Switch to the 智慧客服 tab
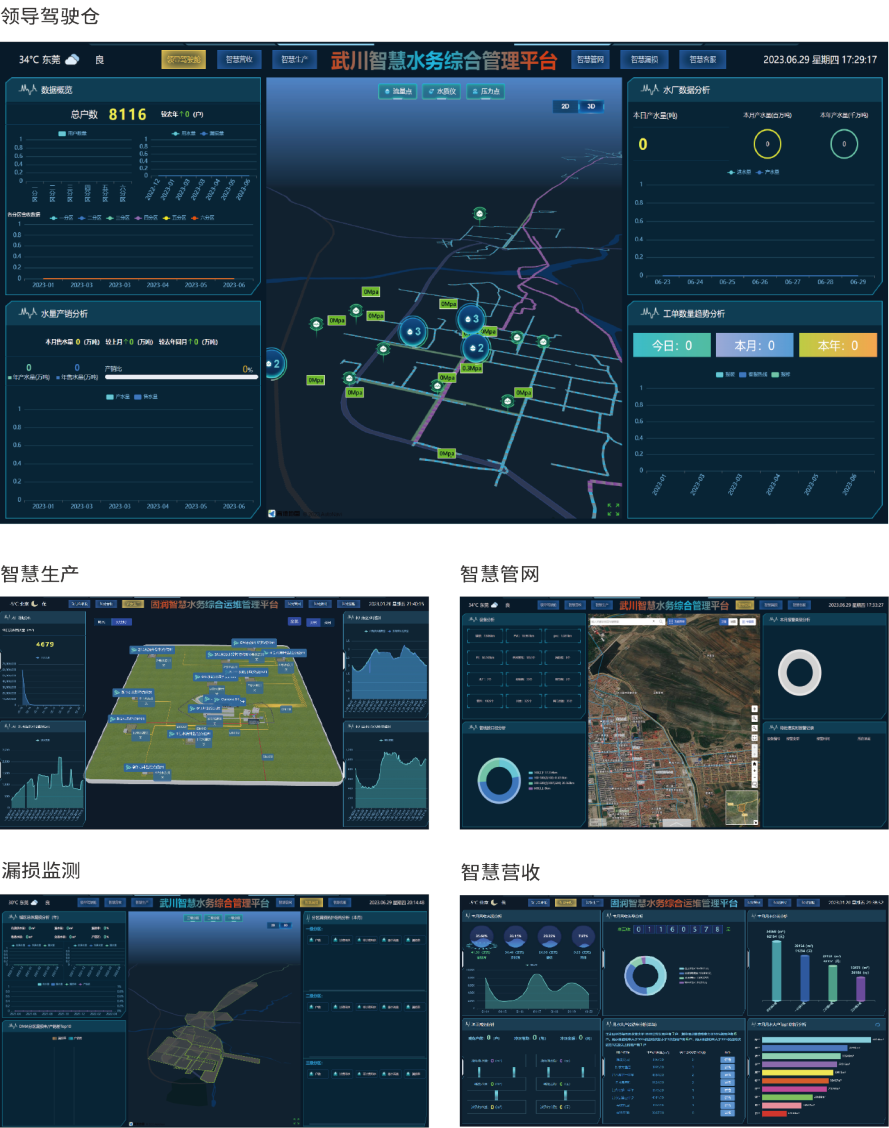This screenshot has width=889, height=1128. [x=702, y=60]
